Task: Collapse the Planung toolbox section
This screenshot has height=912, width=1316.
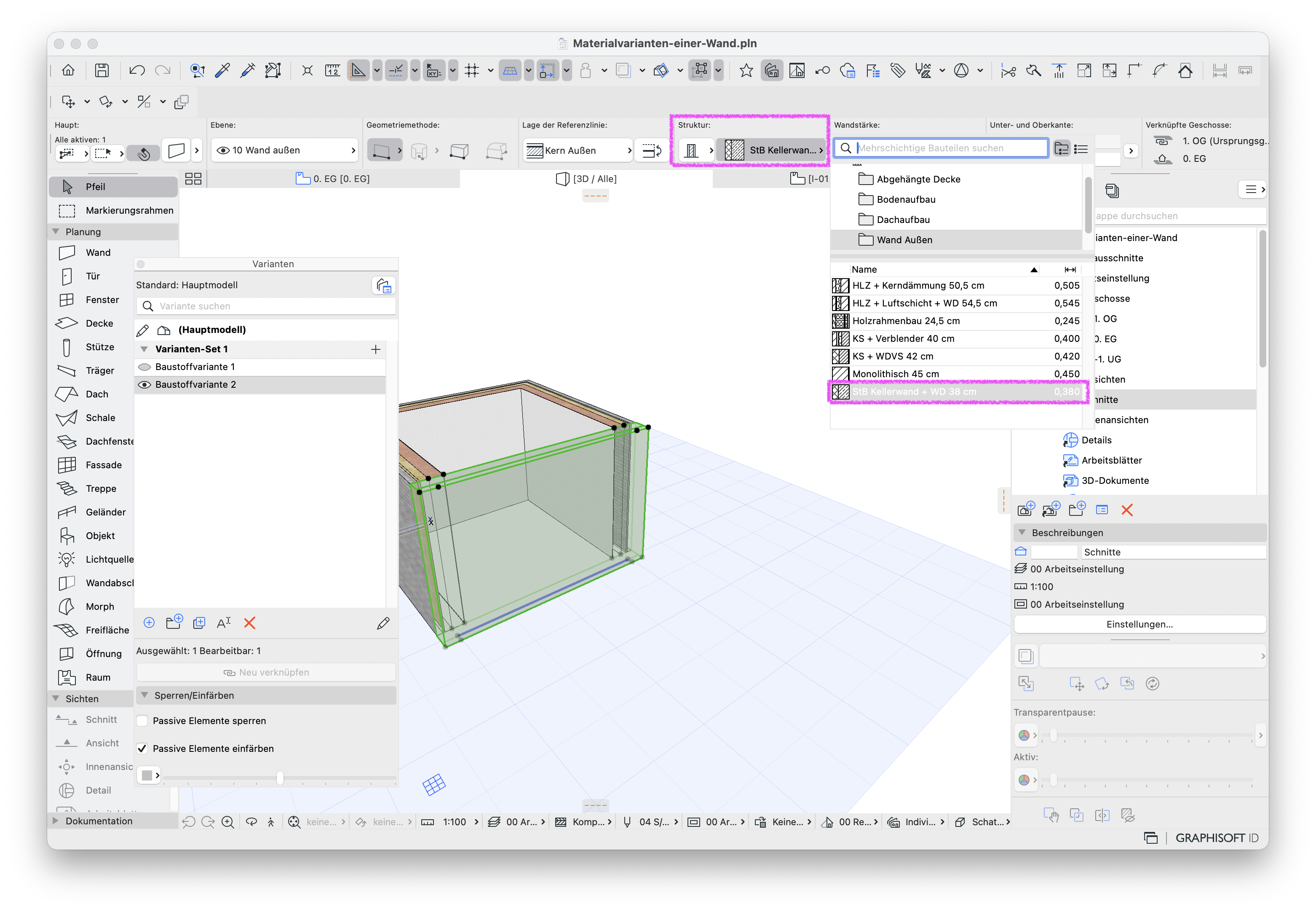Action: click(x=56, y=231)
